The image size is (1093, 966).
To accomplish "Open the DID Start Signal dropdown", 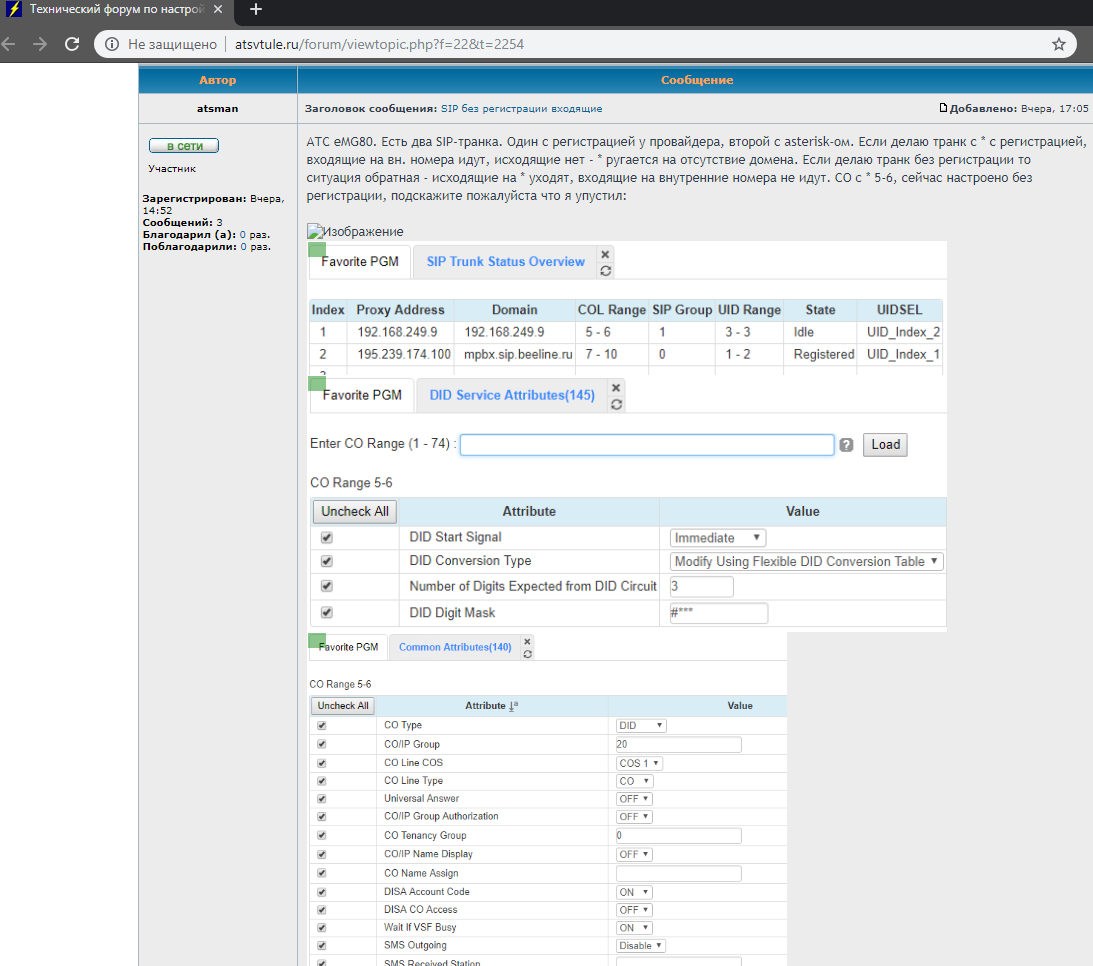I will point(719,538).
